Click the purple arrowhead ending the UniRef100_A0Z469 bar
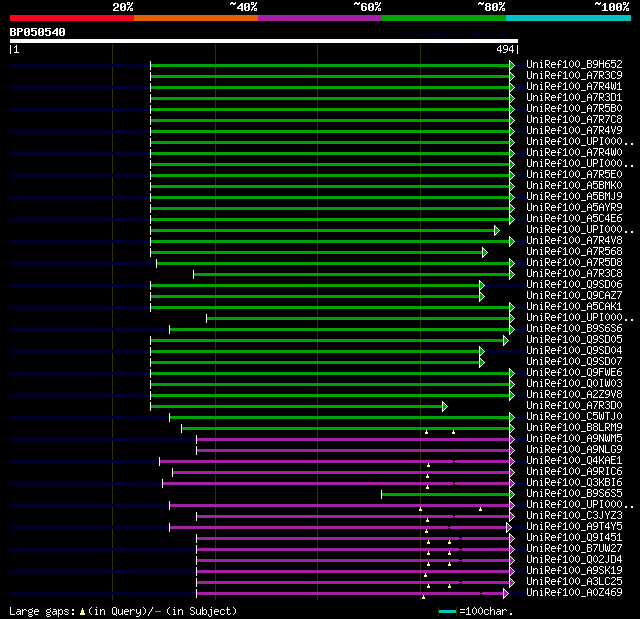This screenshot has height=619, width=640. point(506,593)
